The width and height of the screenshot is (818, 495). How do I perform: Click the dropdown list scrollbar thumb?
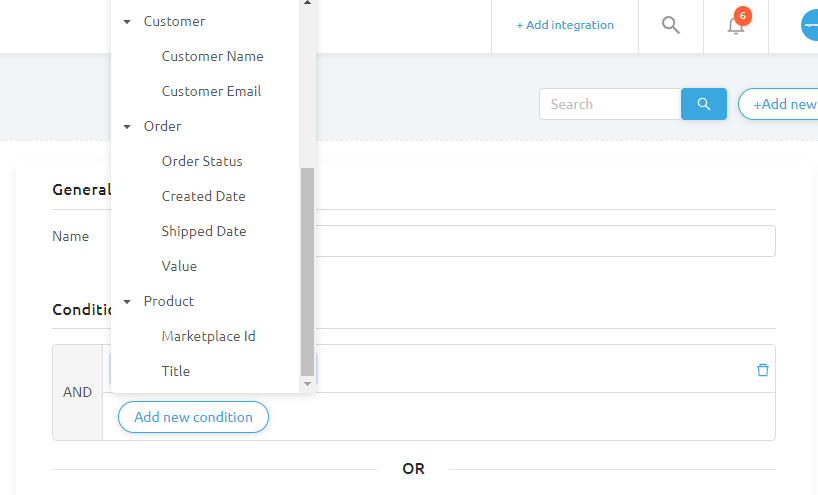coord(307,270)
